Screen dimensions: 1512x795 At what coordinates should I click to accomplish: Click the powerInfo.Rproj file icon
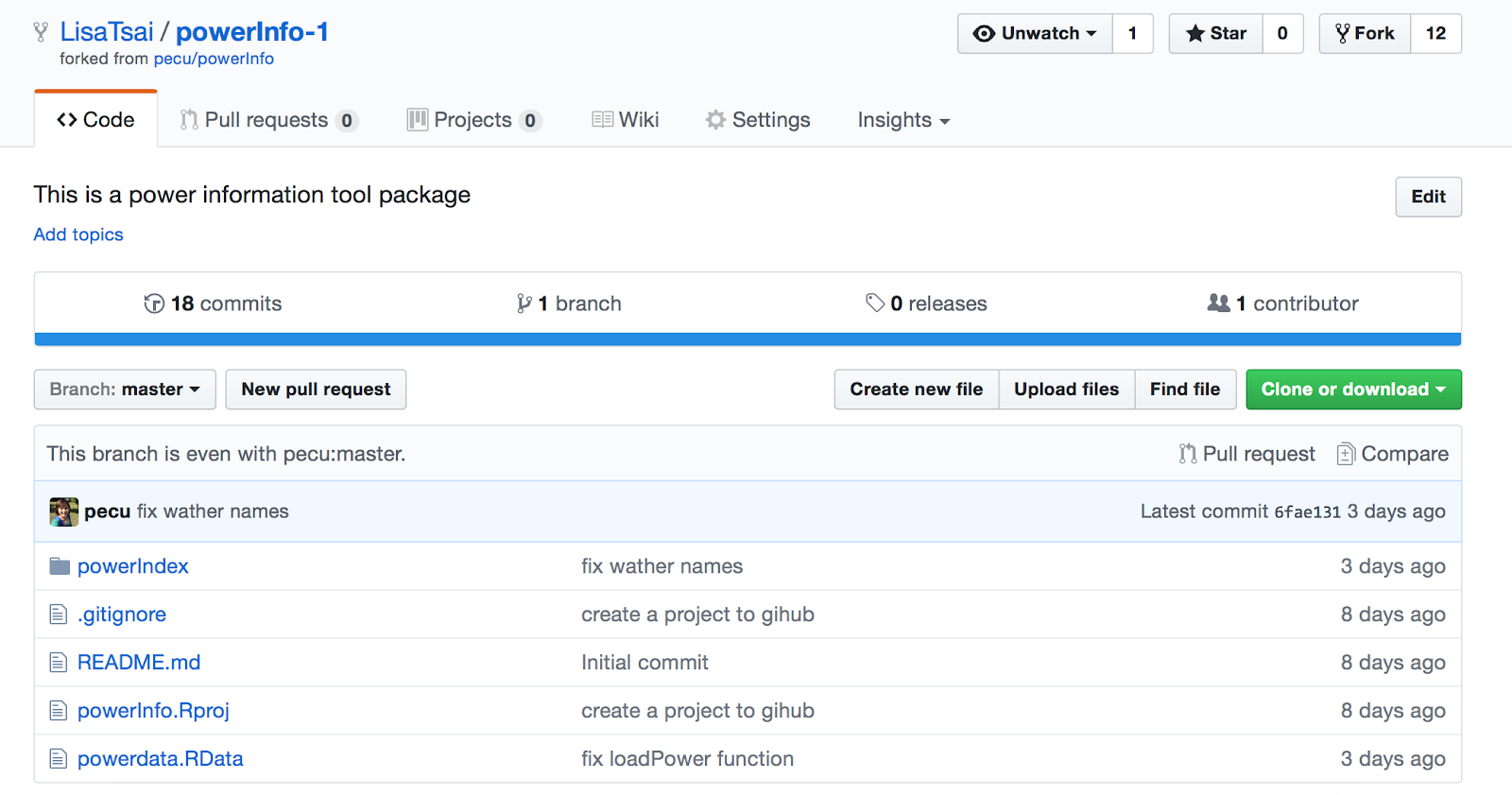point(59,711)
